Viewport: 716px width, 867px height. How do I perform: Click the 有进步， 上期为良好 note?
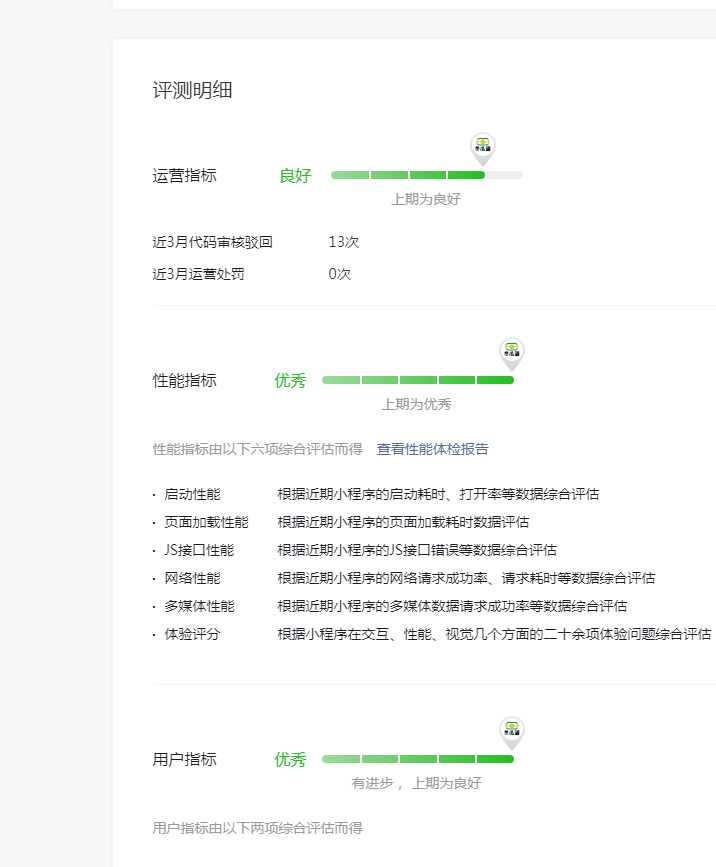tap(416, 784)
